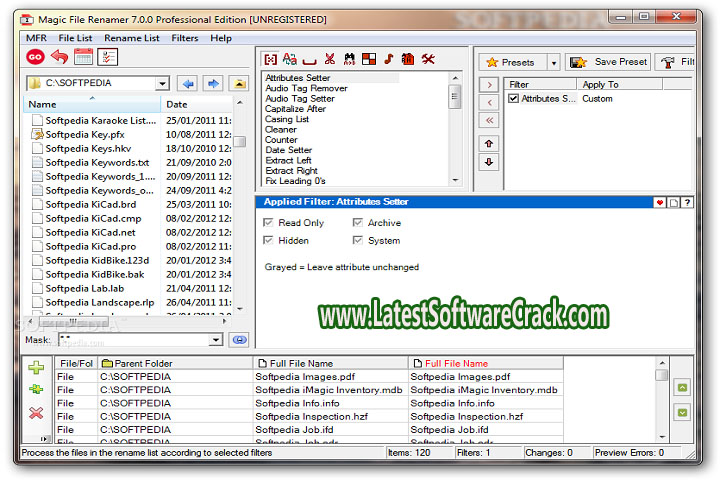Select Softpedia Key.pfx file
This screenshot has width=720, height=480.
[85, 135]
